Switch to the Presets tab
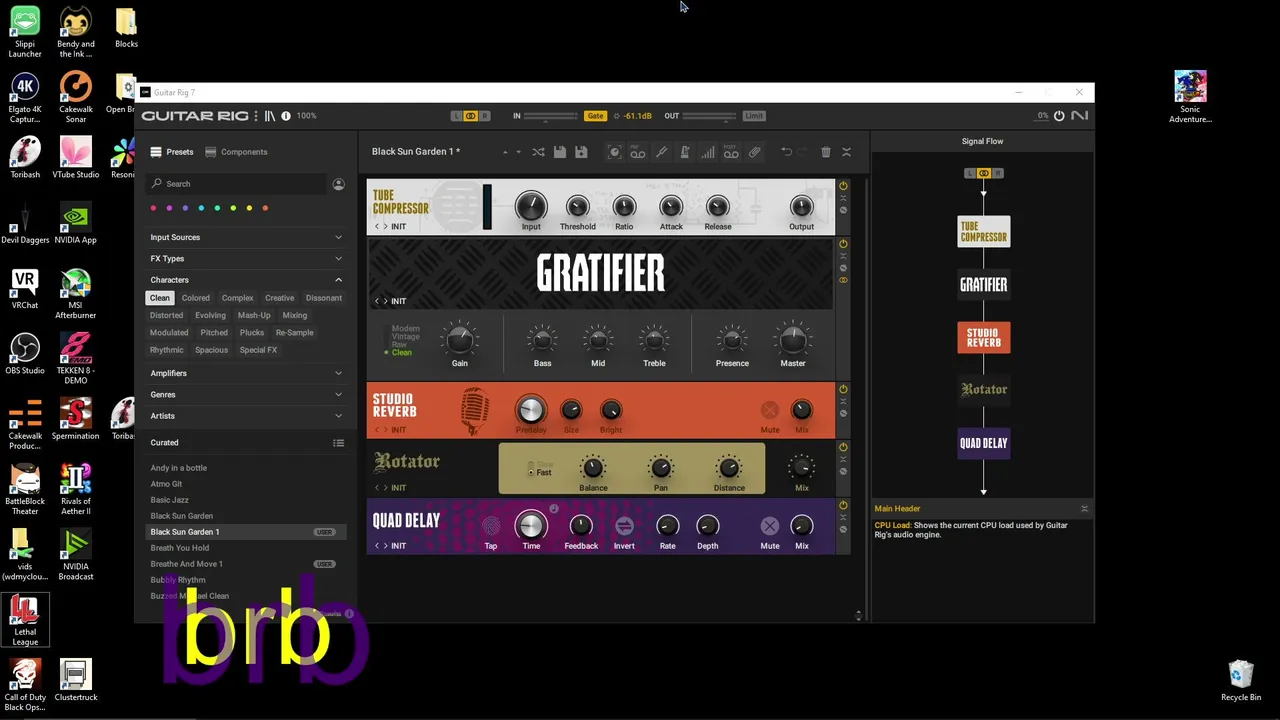 click(x=172, y=152)
